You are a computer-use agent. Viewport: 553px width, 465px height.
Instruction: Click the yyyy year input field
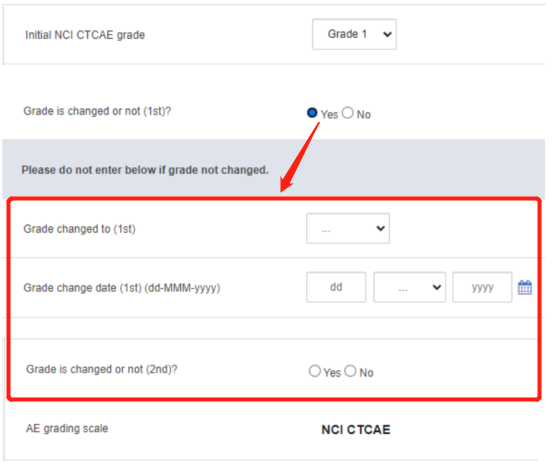482,287
